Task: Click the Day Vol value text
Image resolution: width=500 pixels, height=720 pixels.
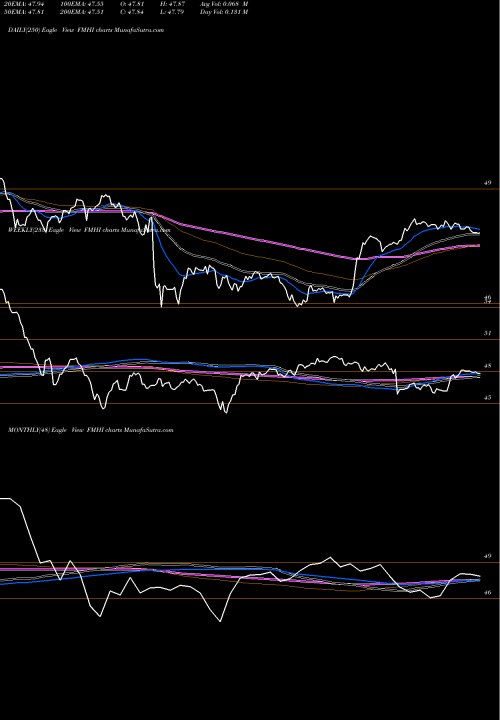Action: point(224,12)
